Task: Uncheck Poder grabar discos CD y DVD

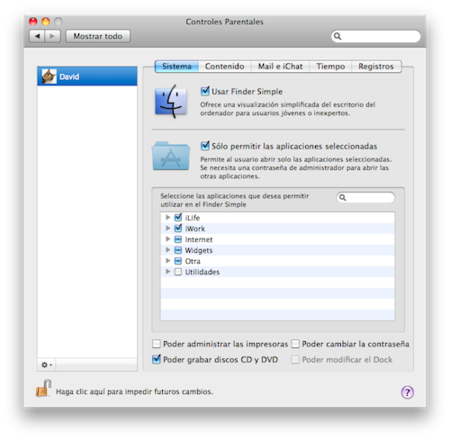Action: (x=156, y=359)
